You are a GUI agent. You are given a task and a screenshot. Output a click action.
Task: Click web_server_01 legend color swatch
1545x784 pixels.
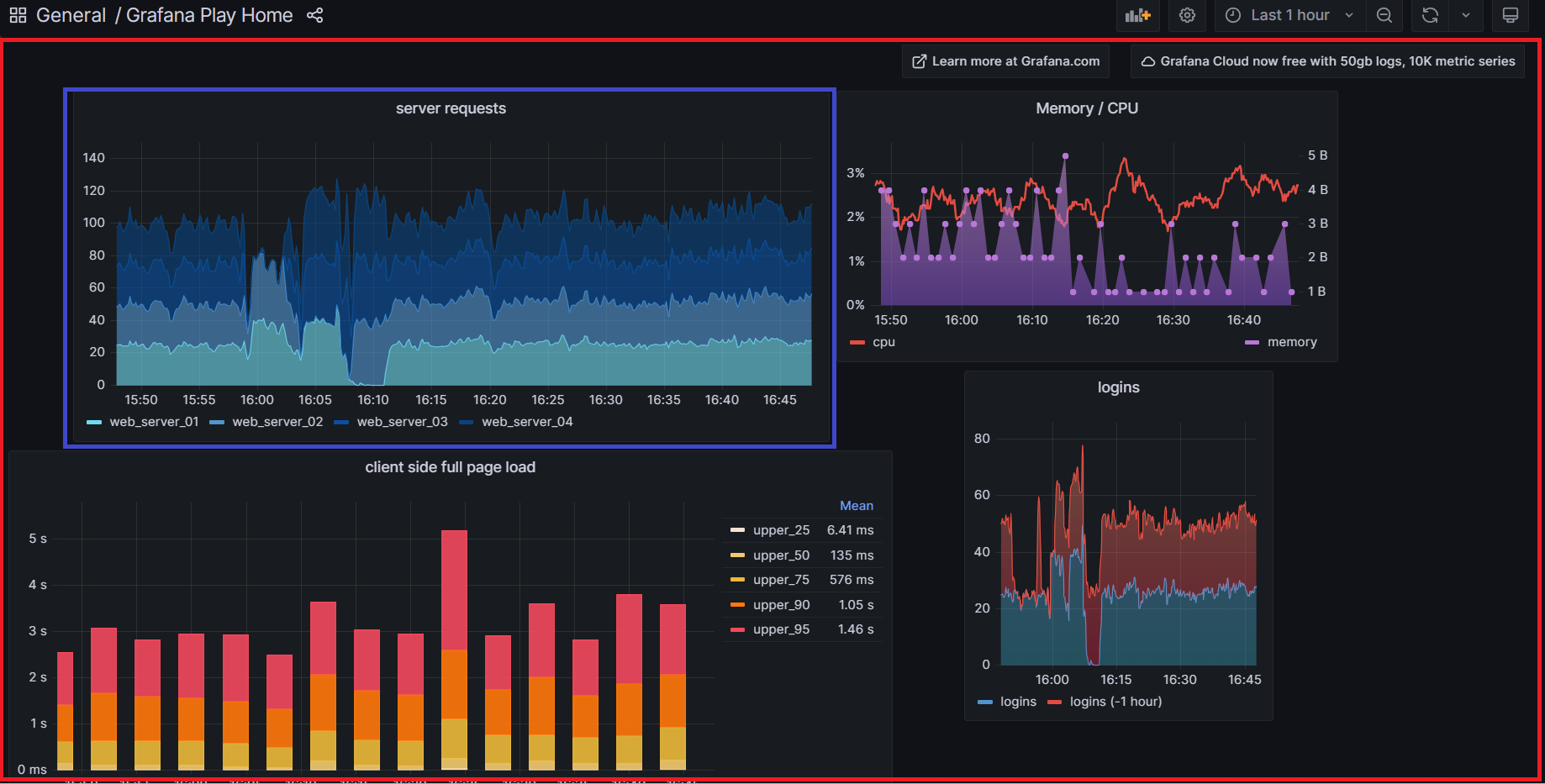(x=94, y=422)
